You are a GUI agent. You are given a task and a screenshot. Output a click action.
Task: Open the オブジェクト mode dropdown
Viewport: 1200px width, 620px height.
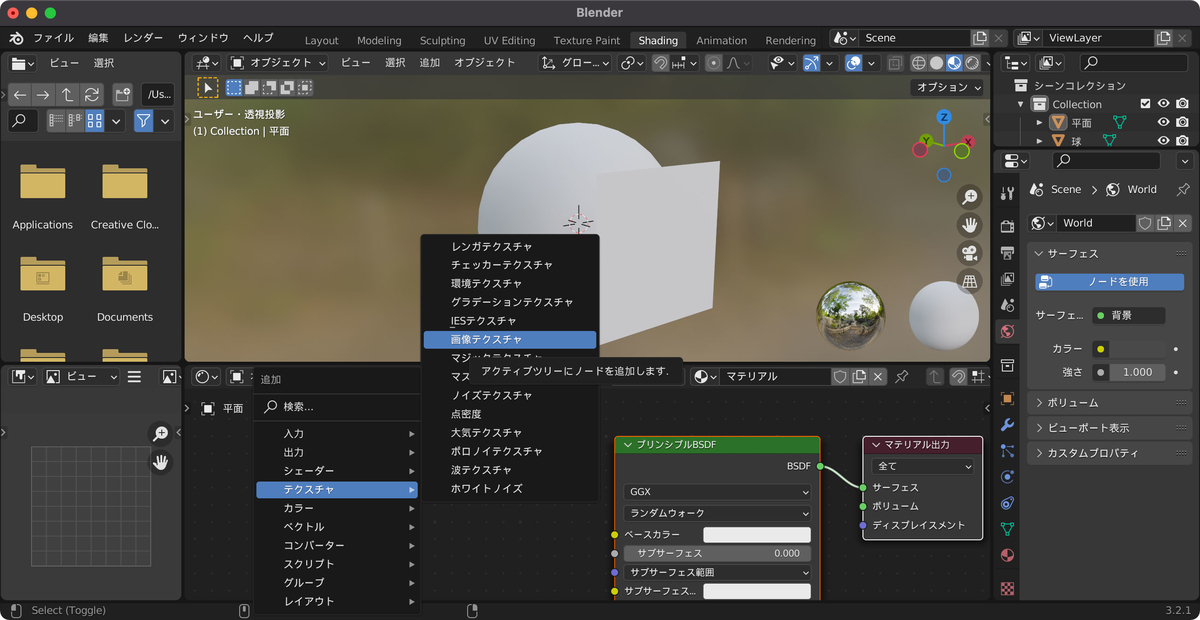[278, 62]
